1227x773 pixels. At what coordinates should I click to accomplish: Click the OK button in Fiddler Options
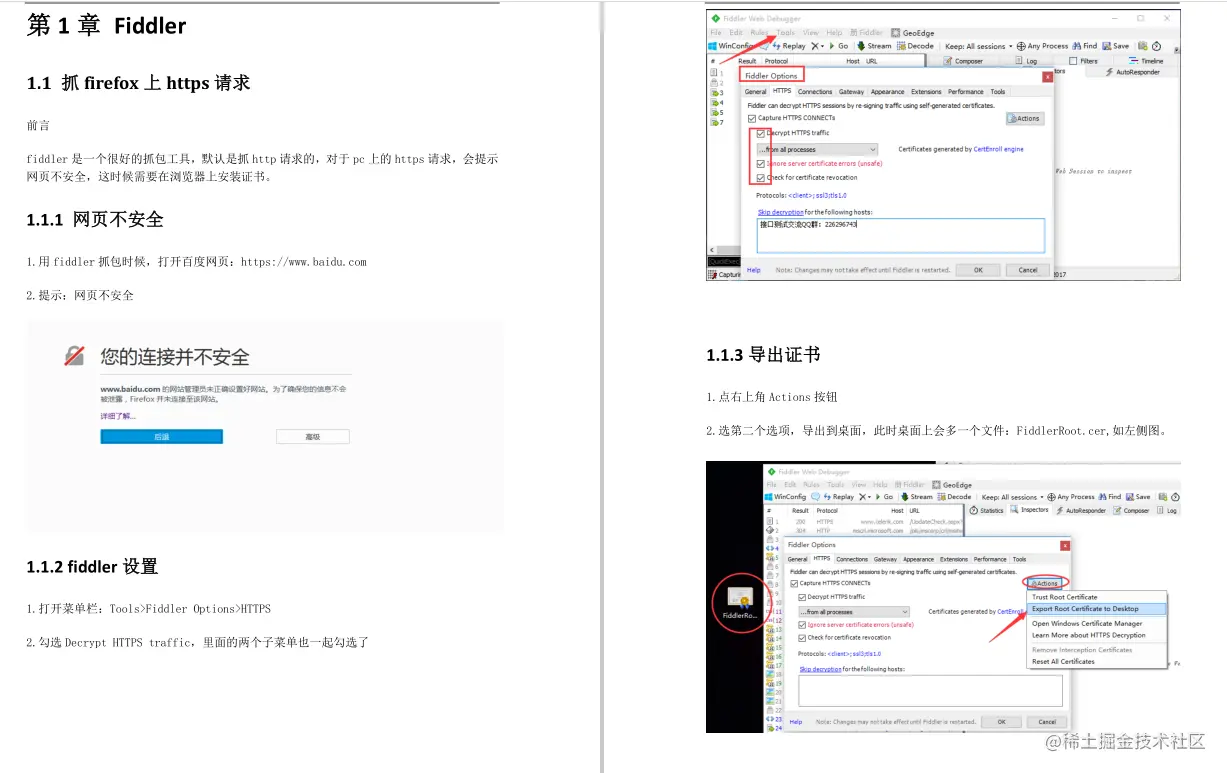978,270
